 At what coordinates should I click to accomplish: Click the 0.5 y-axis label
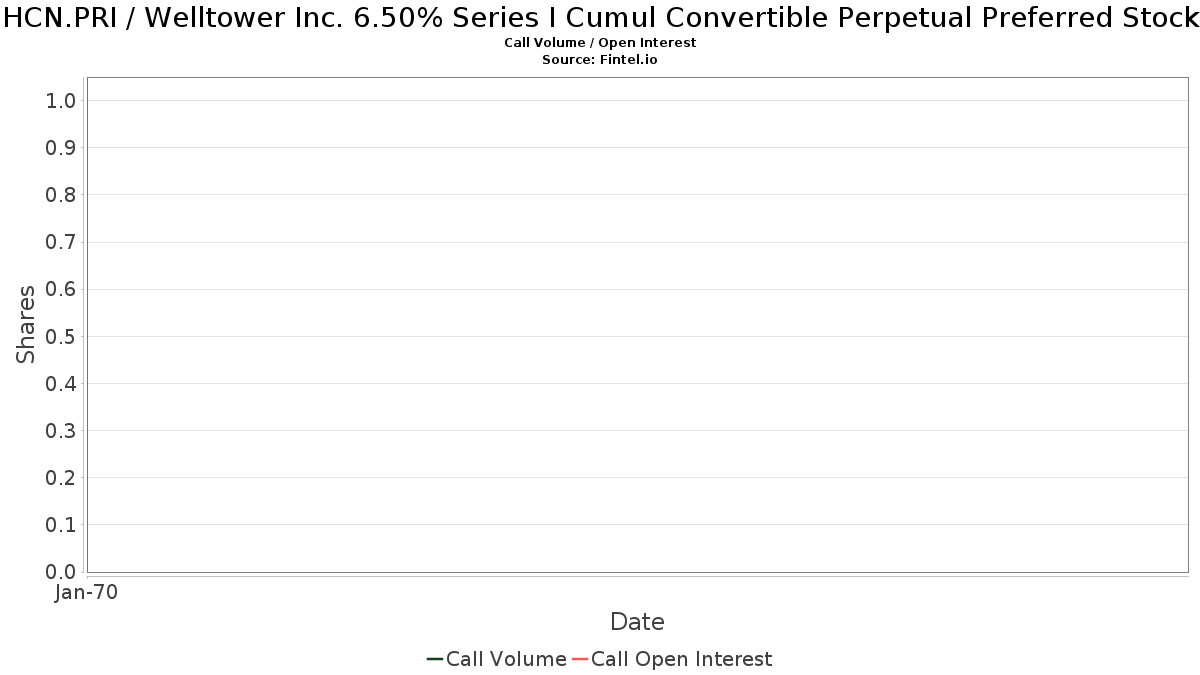[61, 337]
